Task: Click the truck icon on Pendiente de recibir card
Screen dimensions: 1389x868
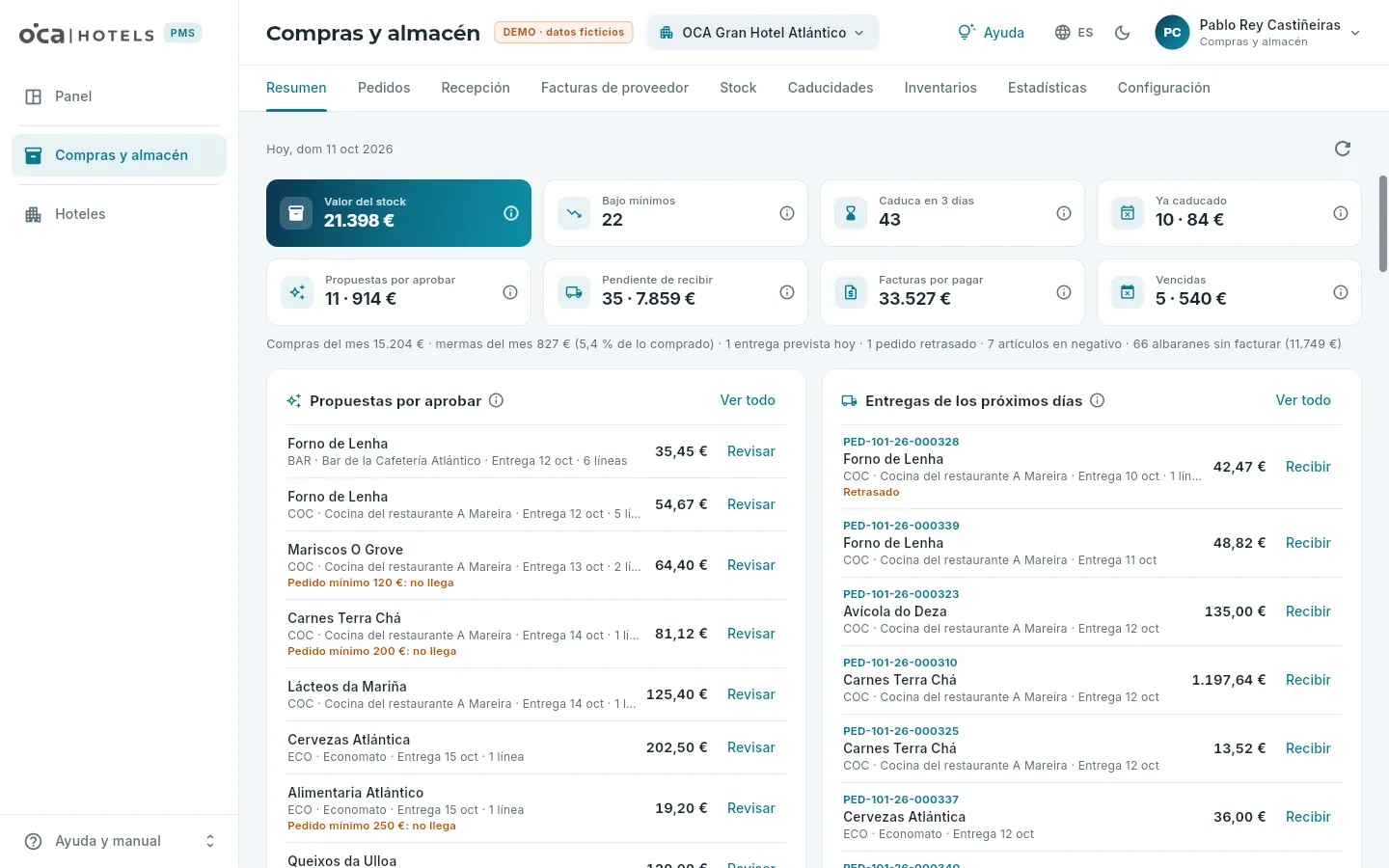Action: [x=574, y=292]
